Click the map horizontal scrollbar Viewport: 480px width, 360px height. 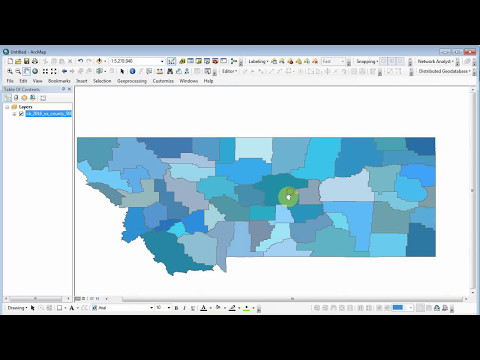pyautogui.click(x=292, y=299)
